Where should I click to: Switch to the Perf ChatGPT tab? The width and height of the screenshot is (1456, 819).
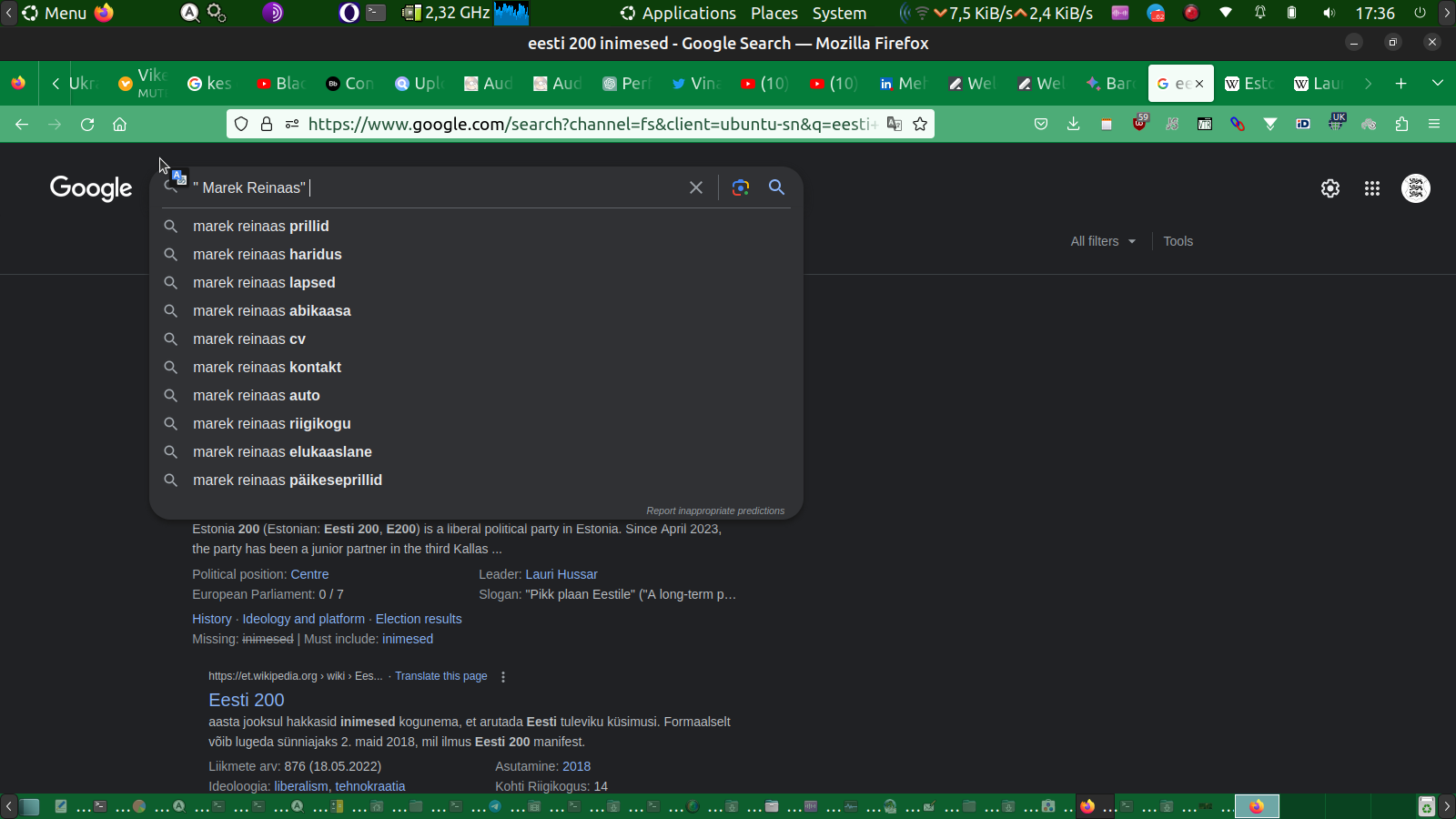626,84
